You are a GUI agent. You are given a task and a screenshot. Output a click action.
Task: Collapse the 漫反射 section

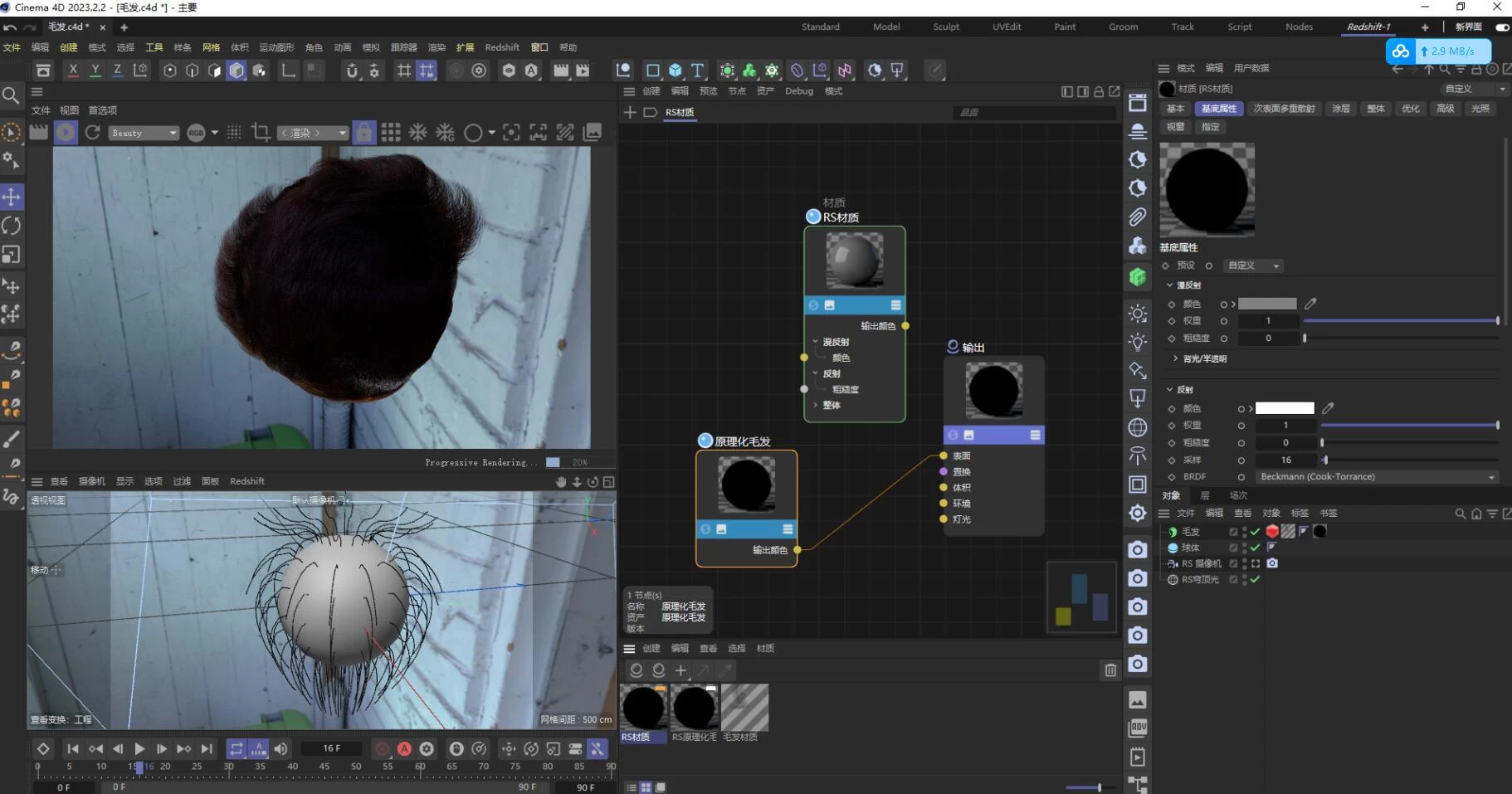point(1170,285)
